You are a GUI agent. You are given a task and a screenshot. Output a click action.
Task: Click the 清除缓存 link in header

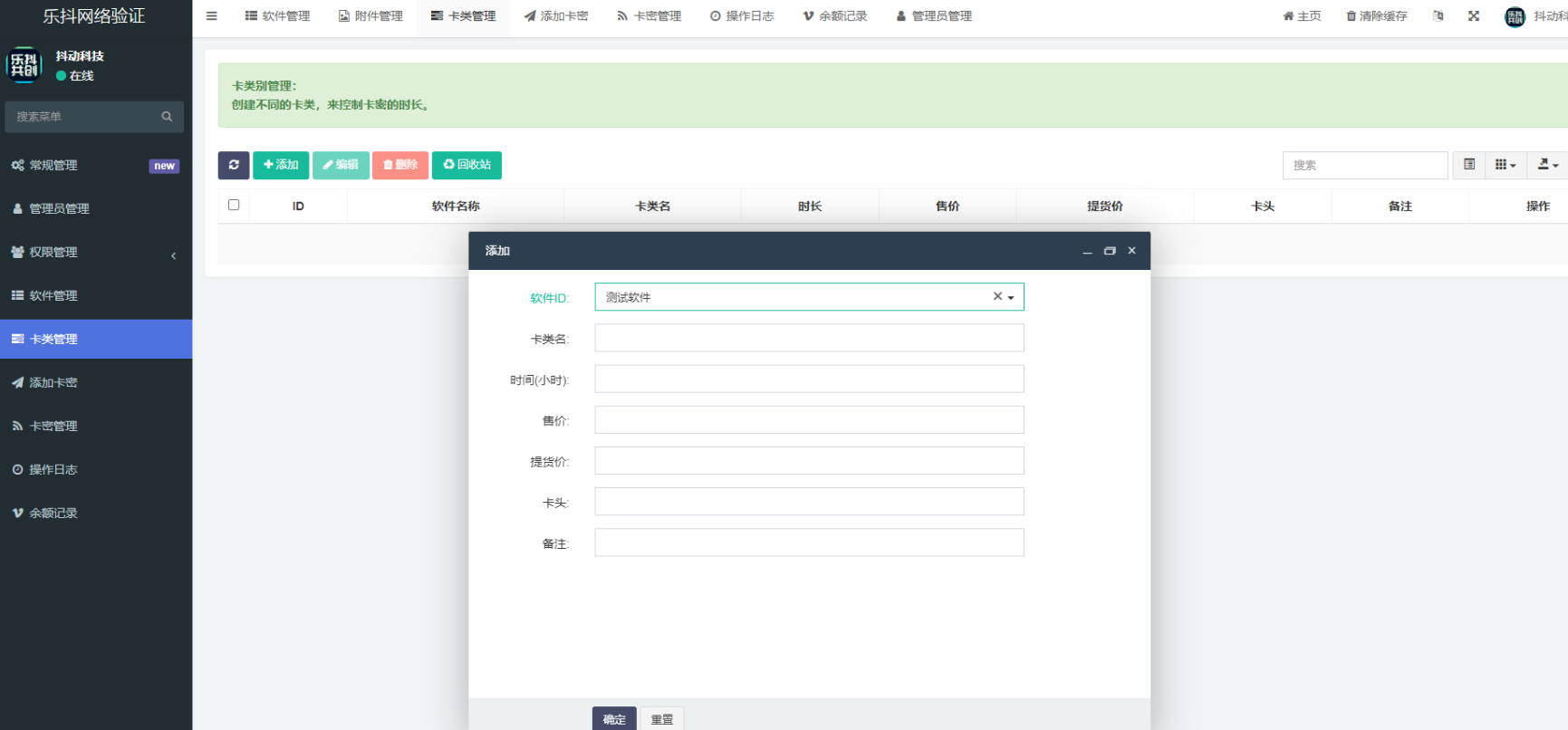point(1376,16)
